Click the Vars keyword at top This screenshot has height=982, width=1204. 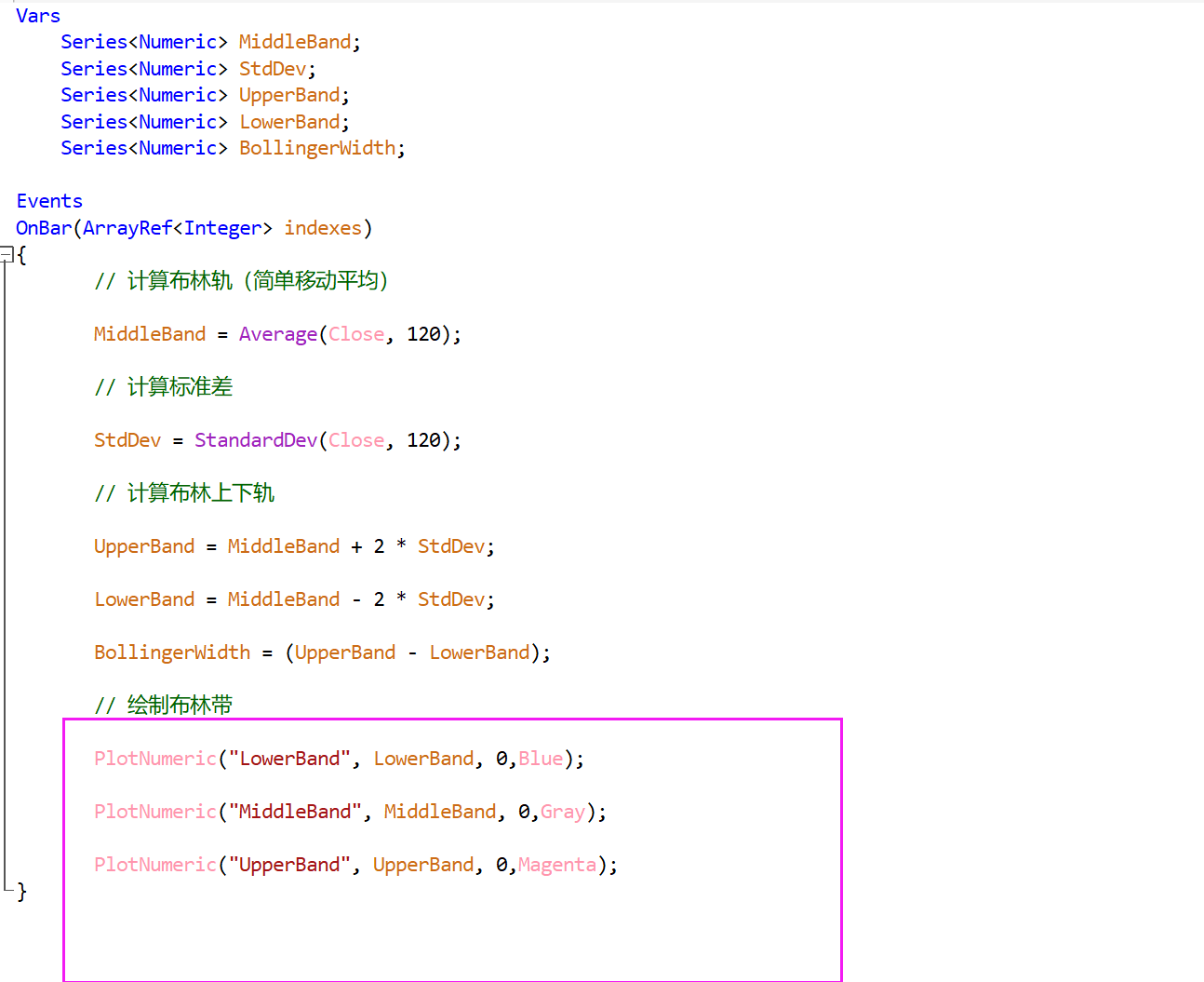(x=38, y=16)
